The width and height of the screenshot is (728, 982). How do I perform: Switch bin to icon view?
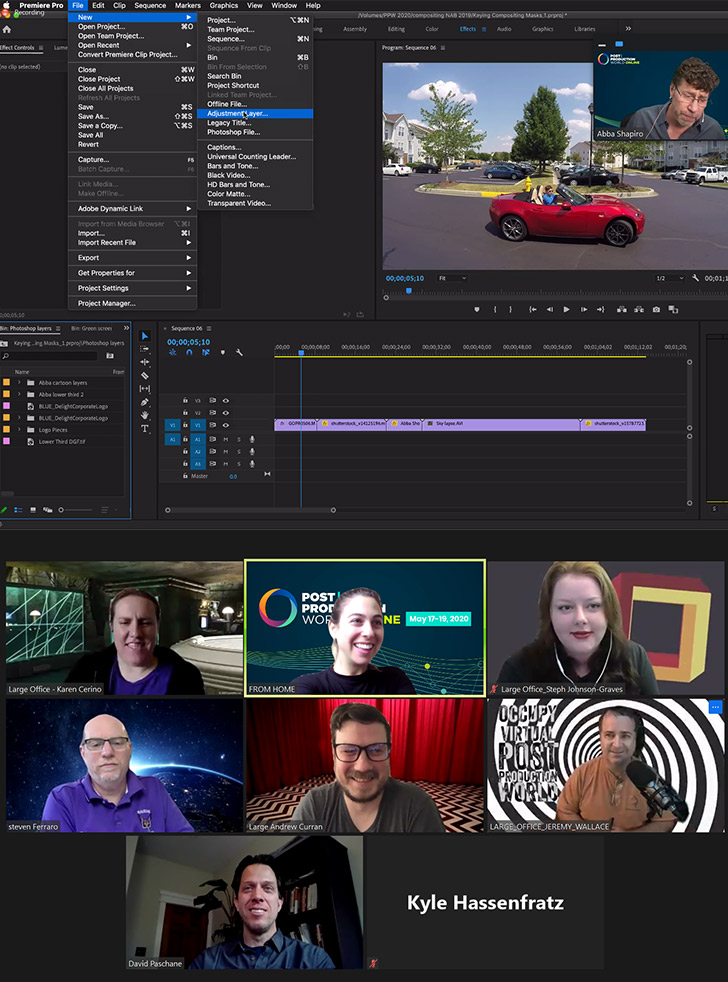tap(33, 510)
